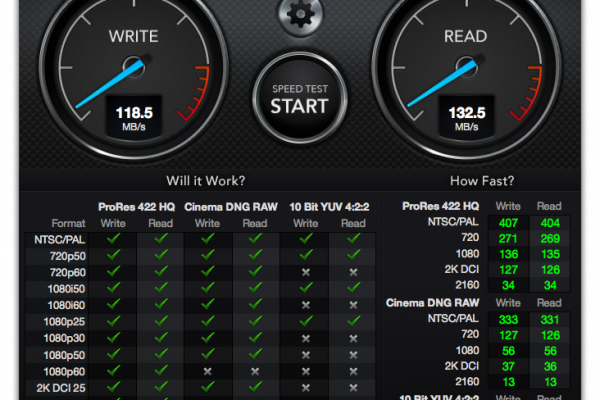Click the Cinema DNG NTSC/PAL read value 331
Viewport: 600px width, 400px height.
click(x=549, y=318)
